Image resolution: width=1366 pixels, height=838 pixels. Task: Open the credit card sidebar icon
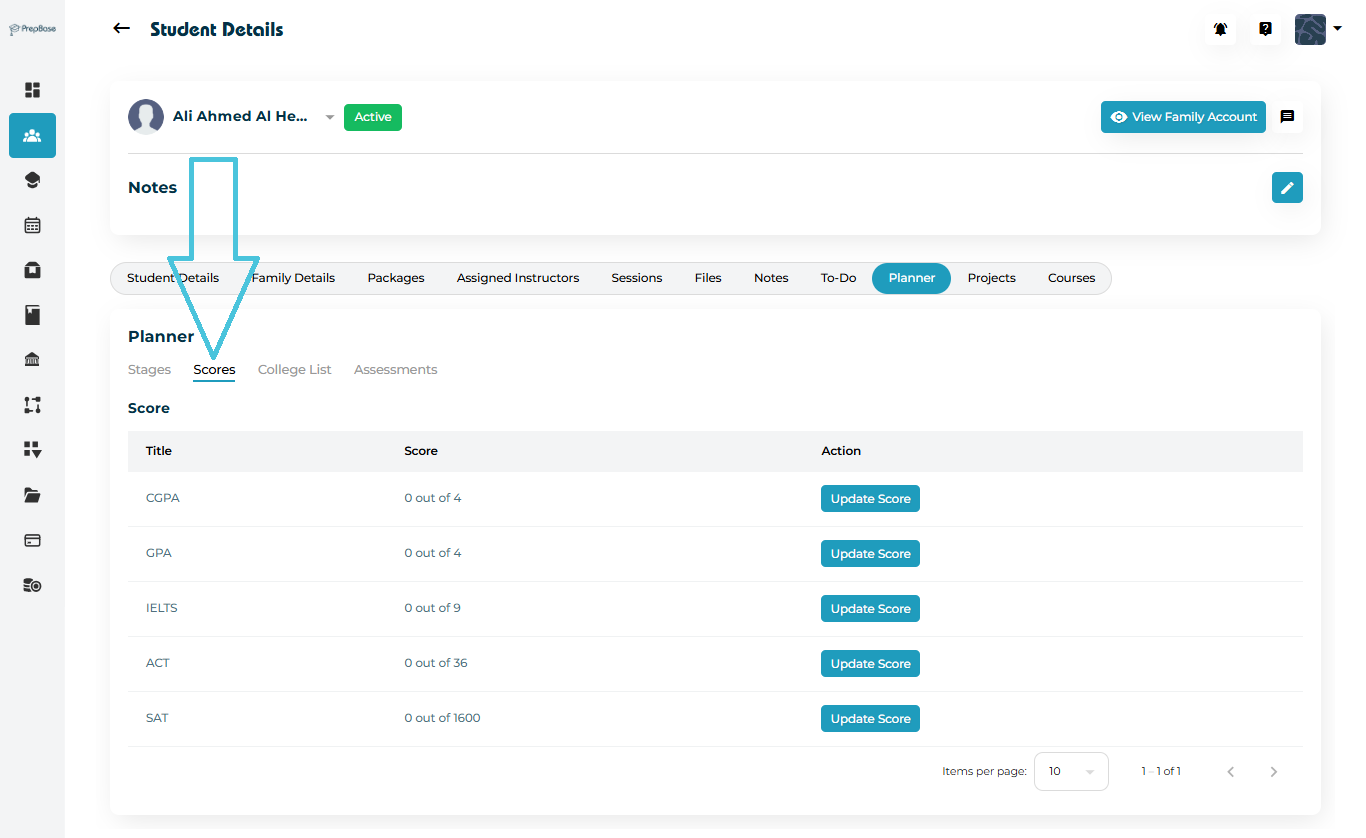point(32,540)
